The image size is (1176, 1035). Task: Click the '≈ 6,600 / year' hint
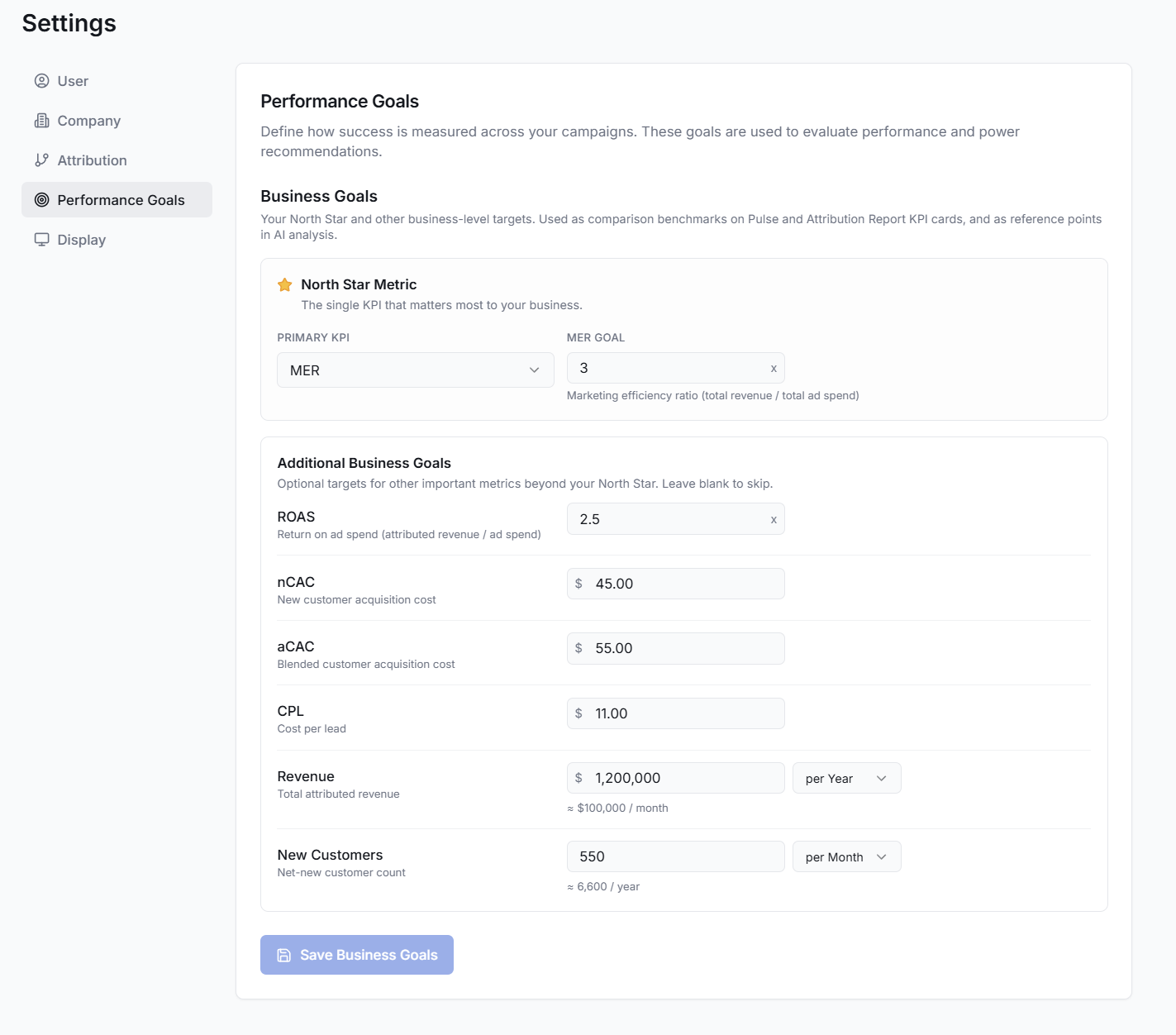click(603, 886)
